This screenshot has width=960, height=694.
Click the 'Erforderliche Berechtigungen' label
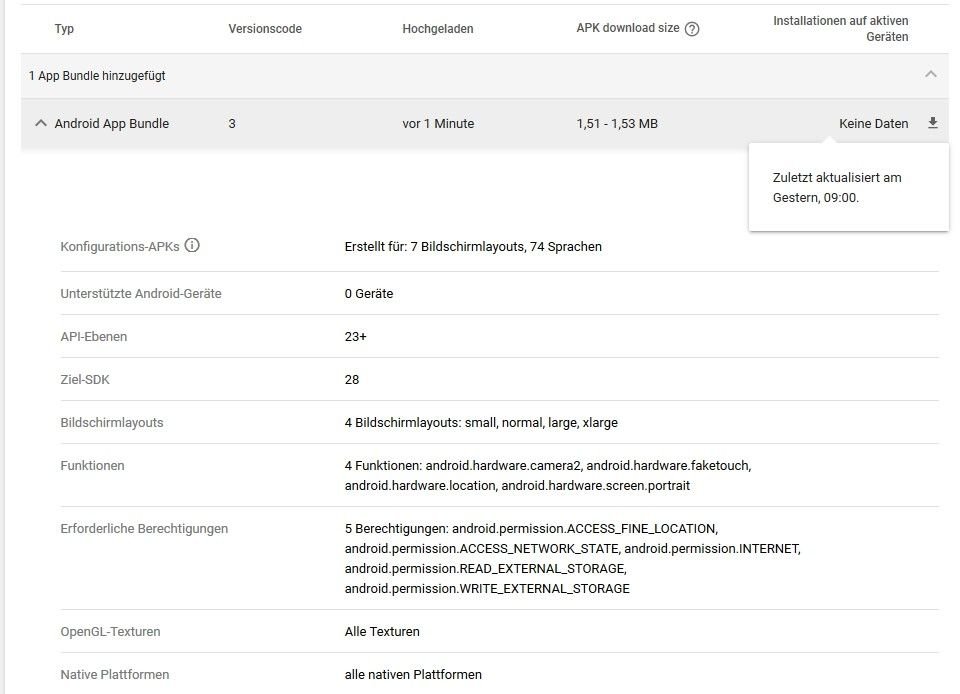(144, 529)
